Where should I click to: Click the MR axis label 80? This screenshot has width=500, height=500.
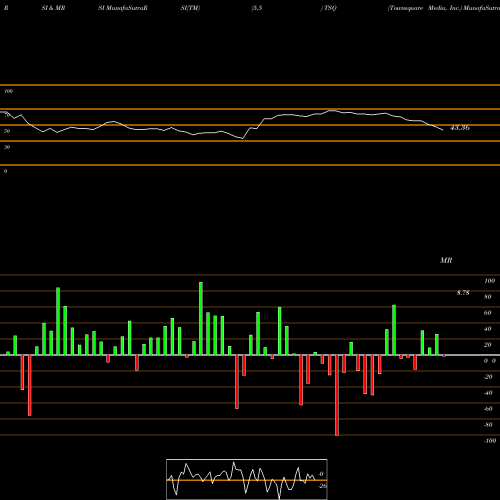488,297
